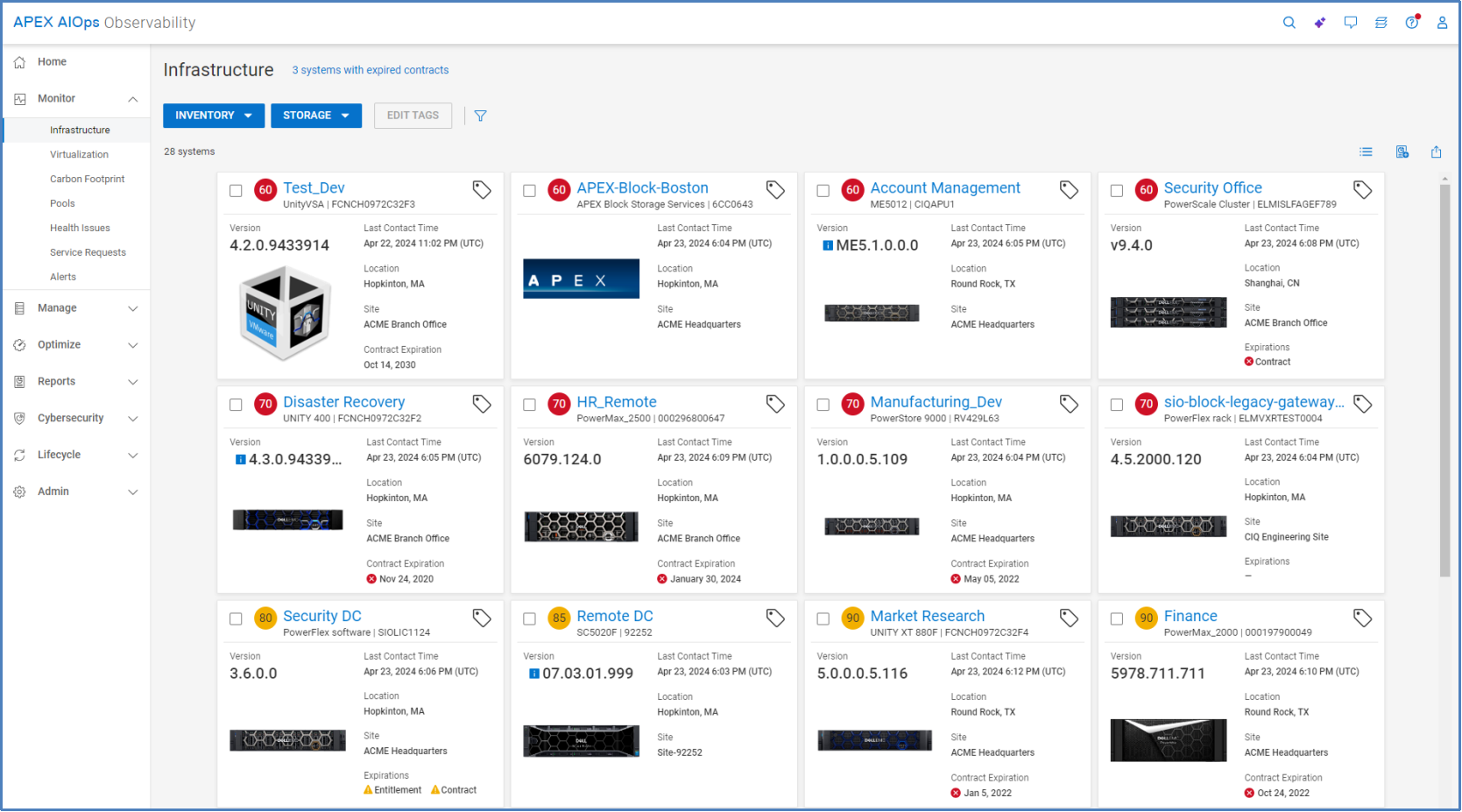
Task: Open the AI assistant sparkle icon
Action: 1319,23
